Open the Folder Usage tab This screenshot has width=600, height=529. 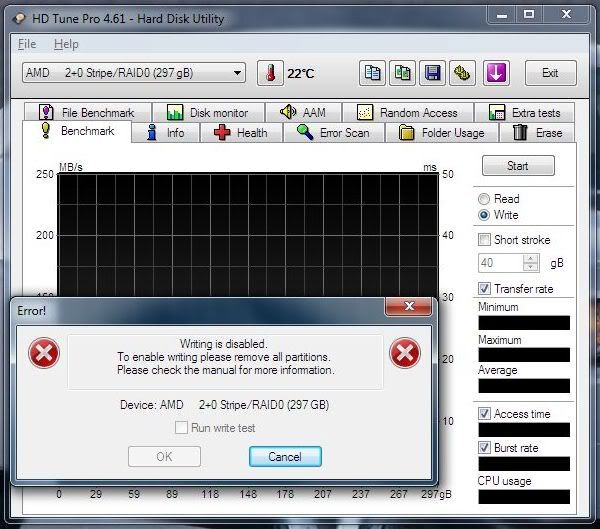(x=442, y=133)
